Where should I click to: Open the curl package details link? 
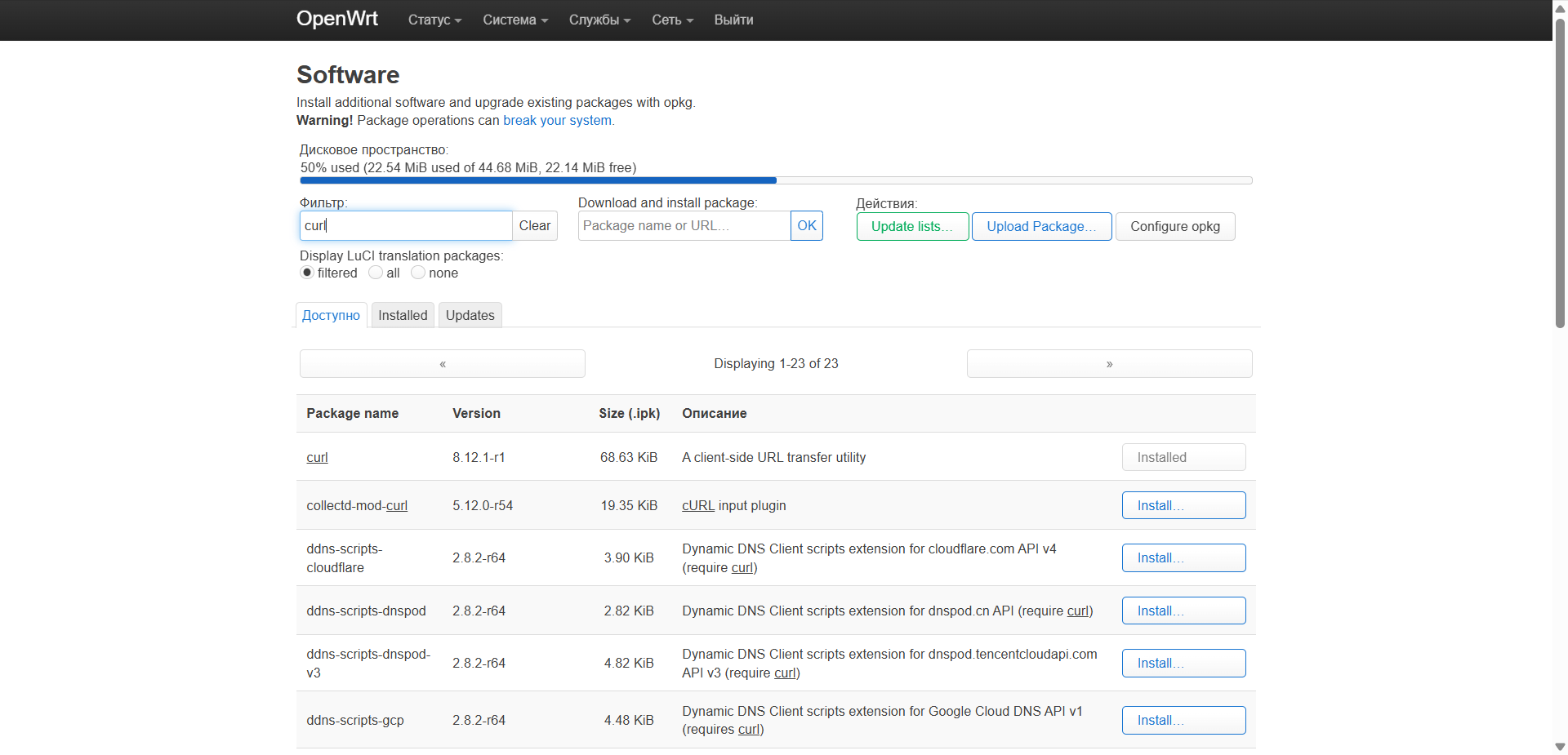(317, 457)
